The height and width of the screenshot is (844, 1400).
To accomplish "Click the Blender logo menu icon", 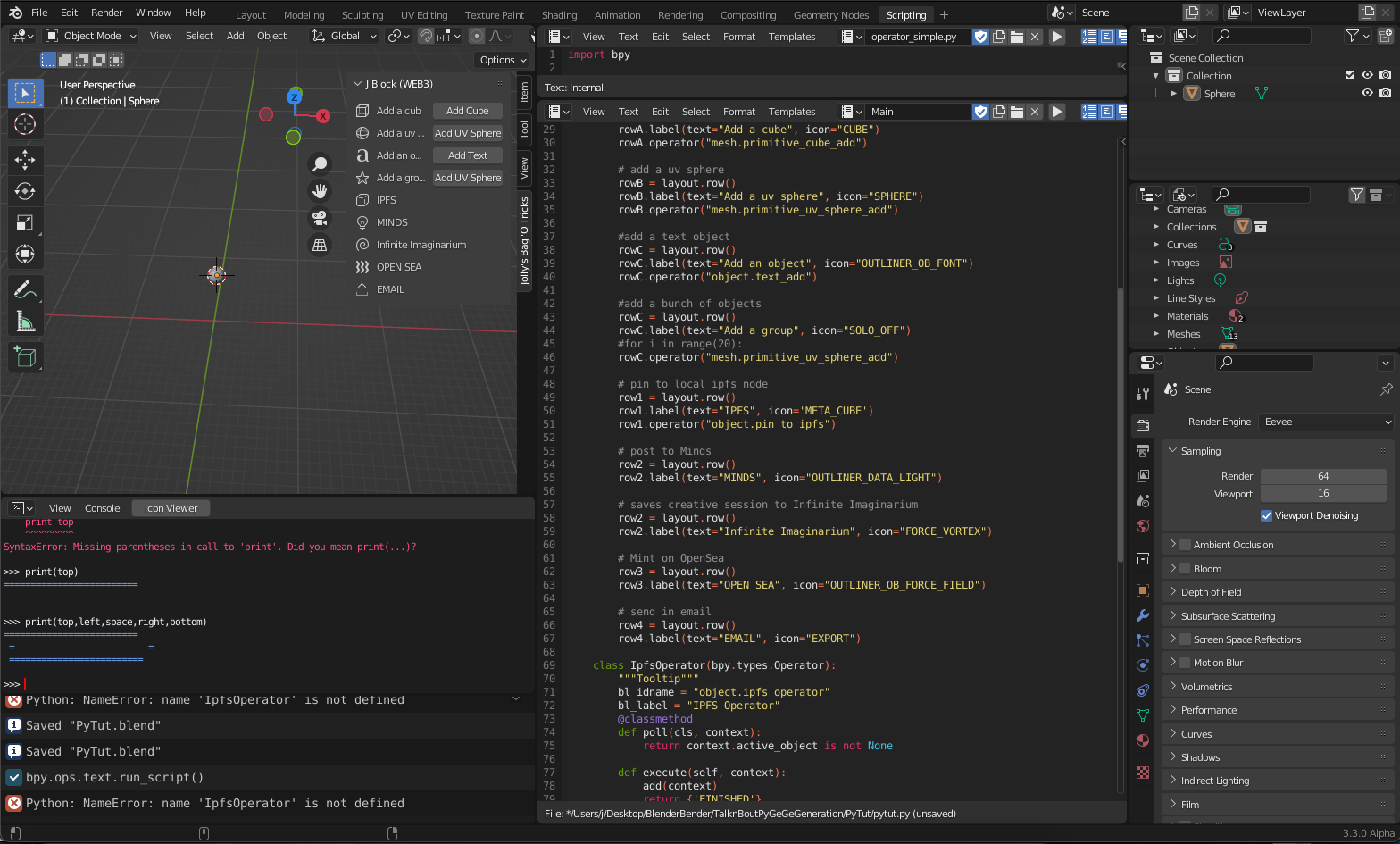I will 15,13.
